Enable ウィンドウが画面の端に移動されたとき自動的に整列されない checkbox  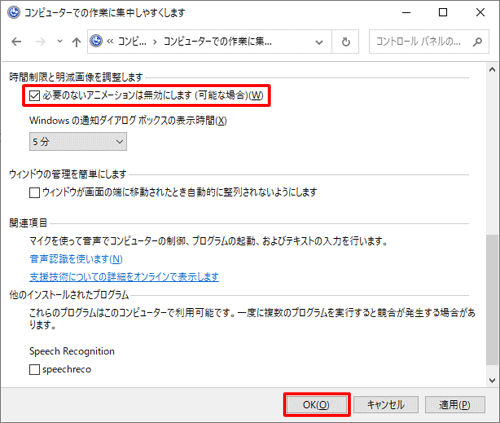(x=34, y=193)
